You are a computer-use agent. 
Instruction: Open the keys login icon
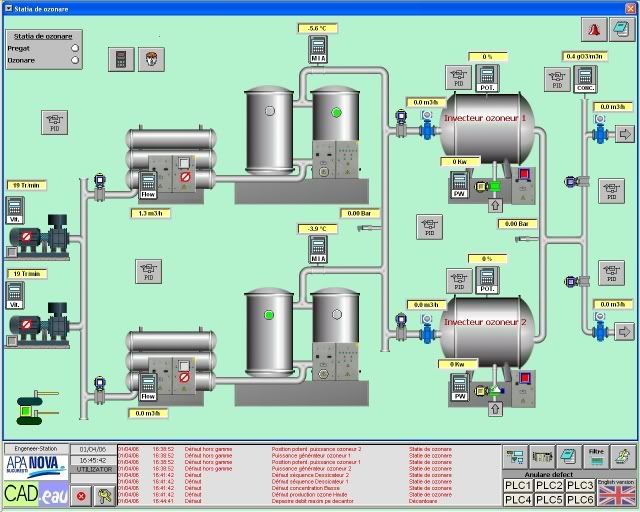(104, 496)
